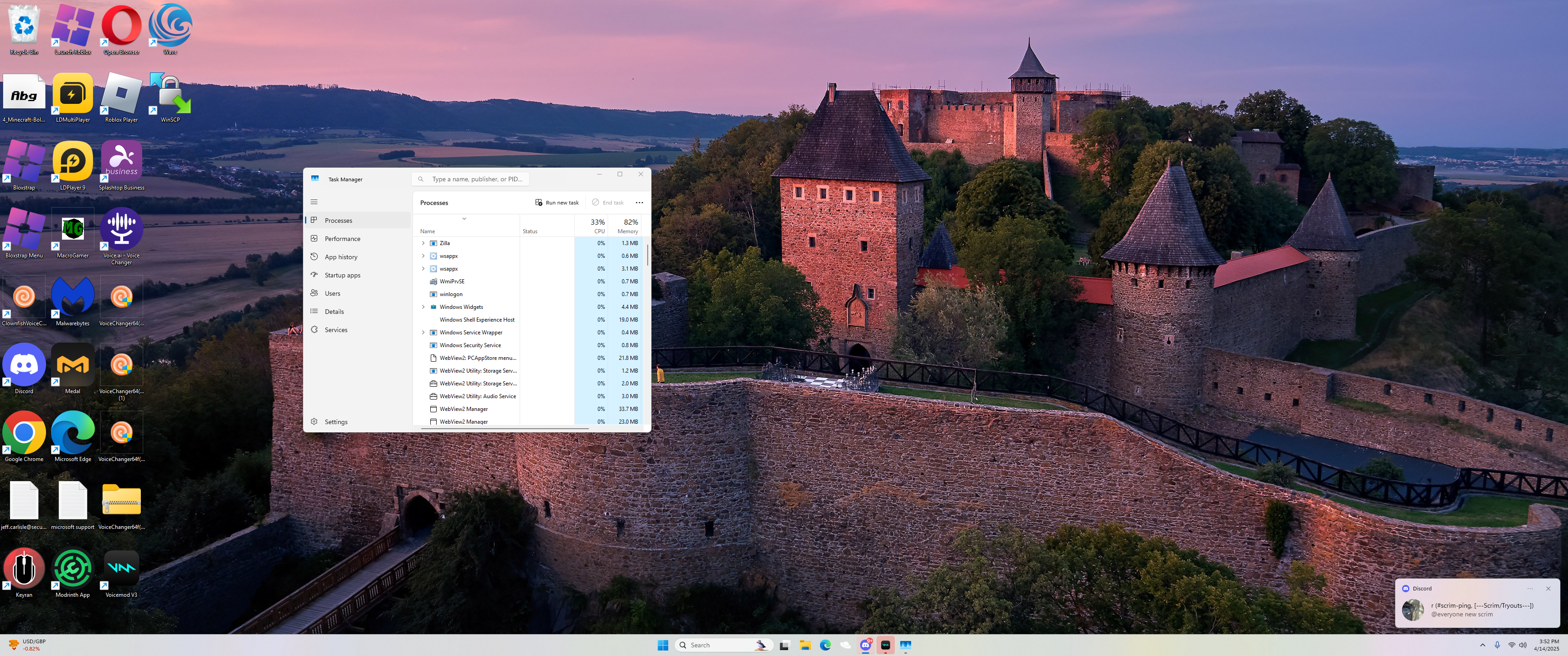The width and height of the screenshot is (1568, 656).
Task: Click the Run new task button
Action: (x=557, y=203)
